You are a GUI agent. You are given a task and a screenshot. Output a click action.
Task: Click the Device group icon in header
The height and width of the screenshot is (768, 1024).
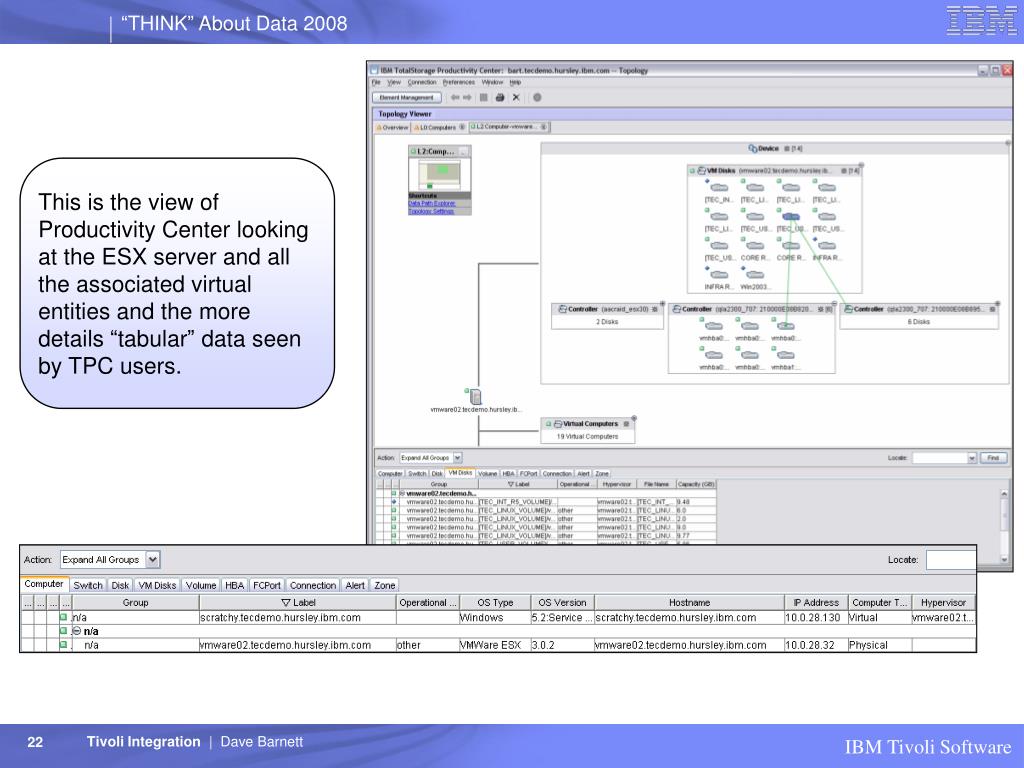(x=752, y=148)
